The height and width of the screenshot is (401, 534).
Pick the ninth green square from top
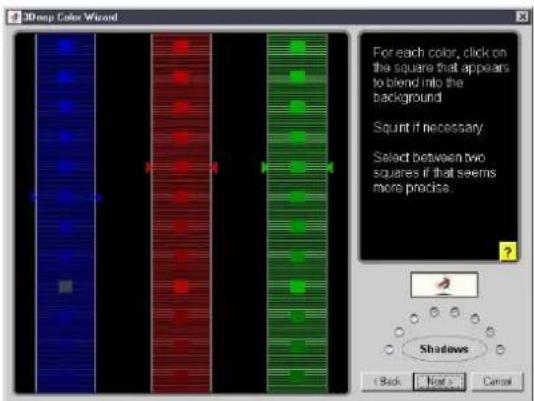[298, 287]
